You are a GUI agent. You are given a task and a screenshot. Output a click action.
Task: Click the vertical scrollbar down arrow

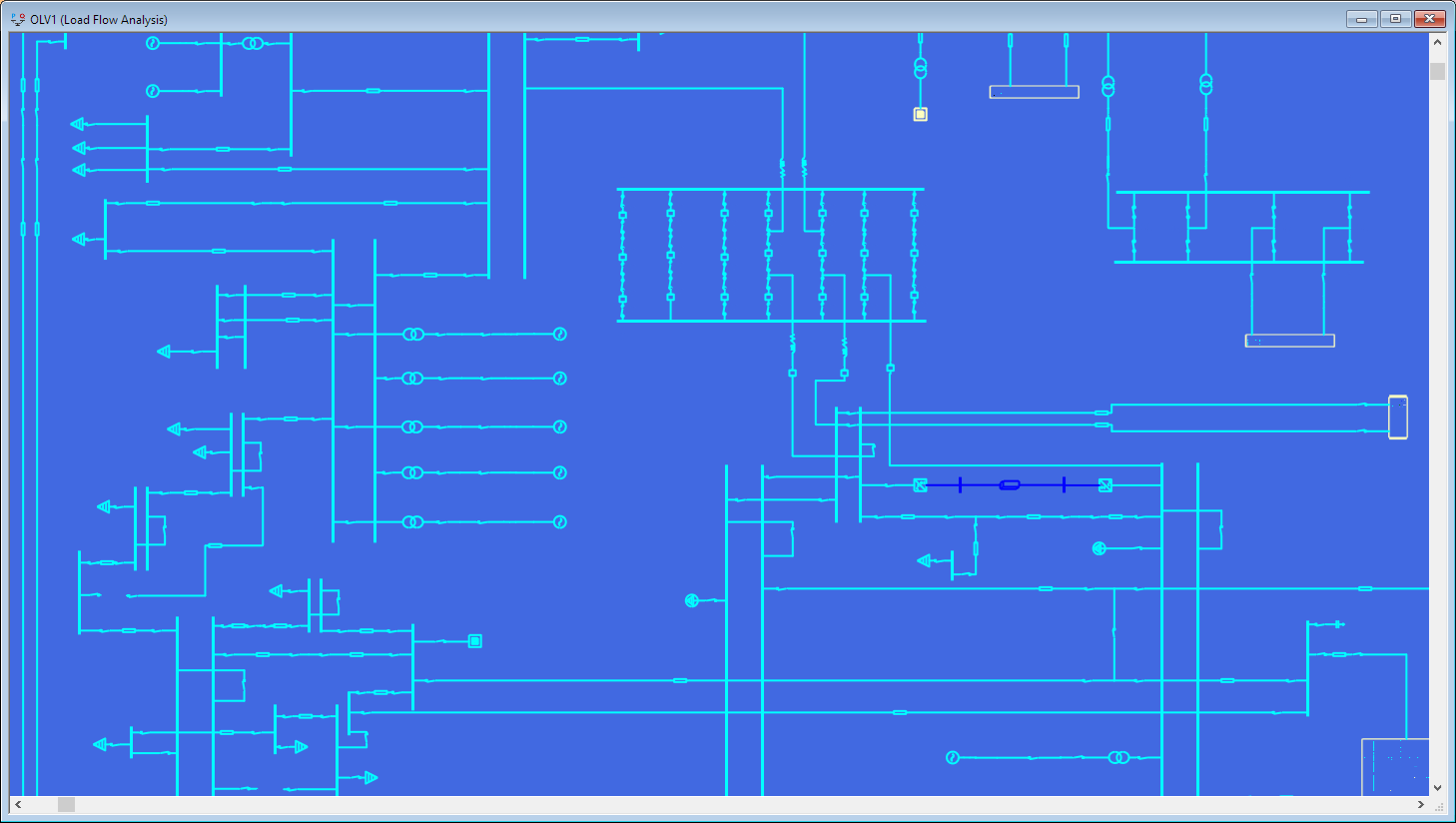point(1439,787)
